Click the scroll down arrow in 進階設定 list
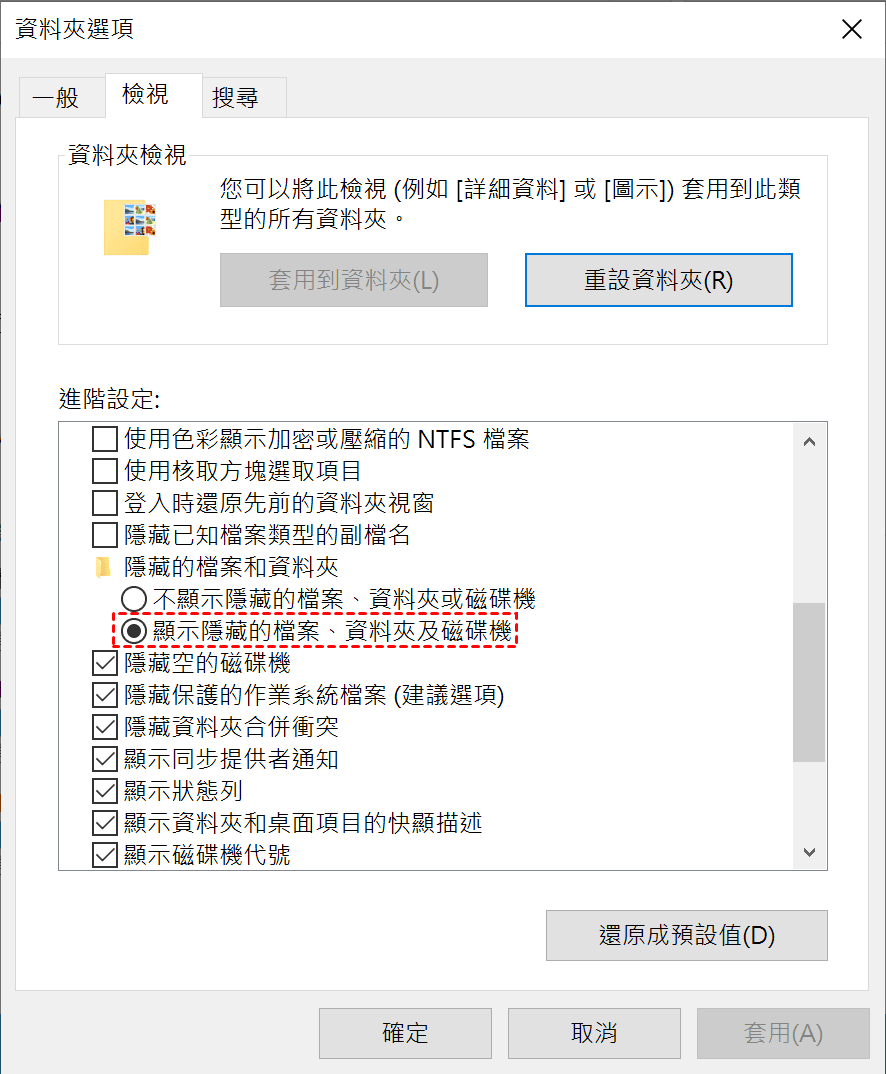886x1074 pixels. [x=809, y=852]
